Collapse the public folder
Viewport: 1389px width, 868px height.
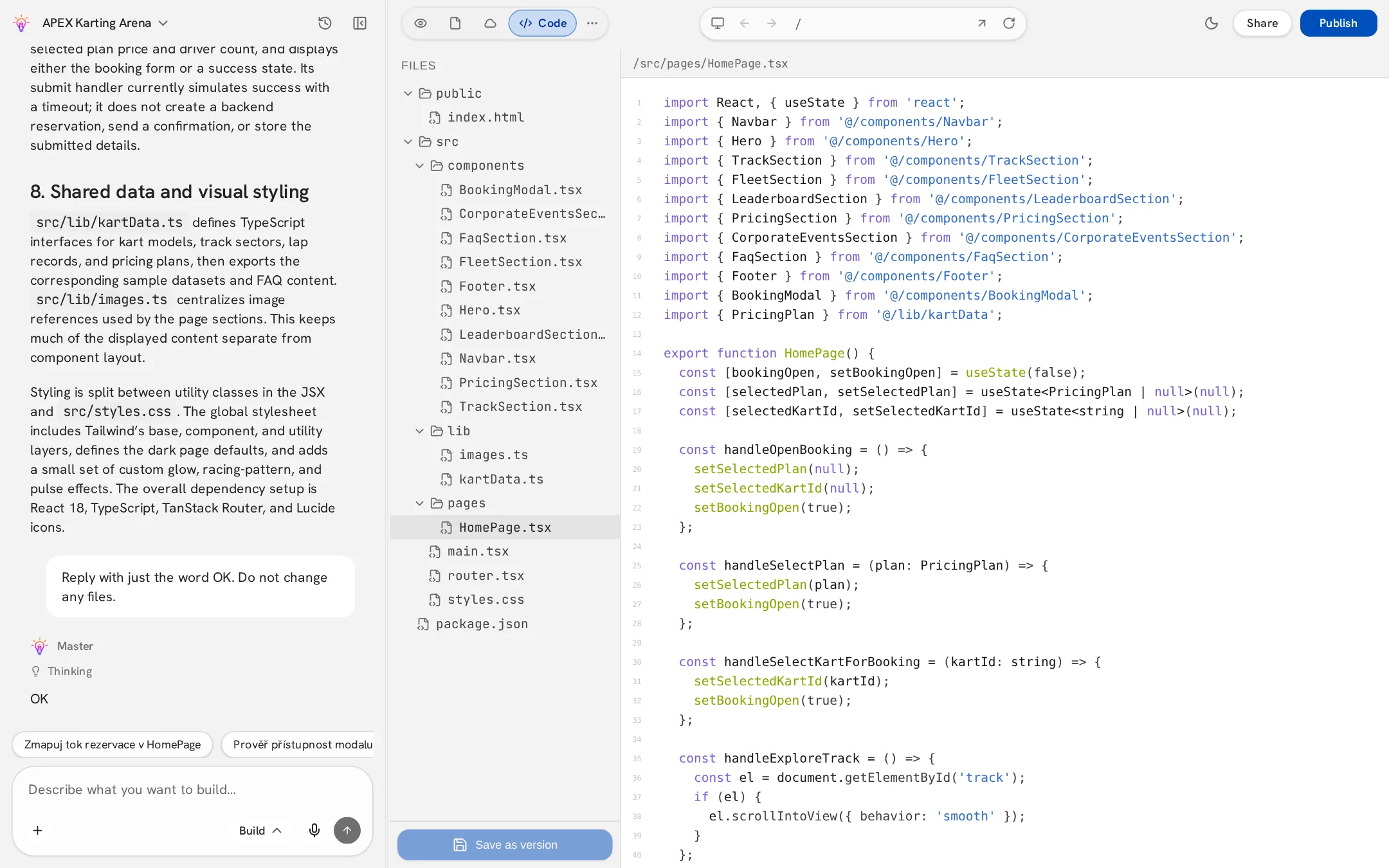tap(408, 93)
